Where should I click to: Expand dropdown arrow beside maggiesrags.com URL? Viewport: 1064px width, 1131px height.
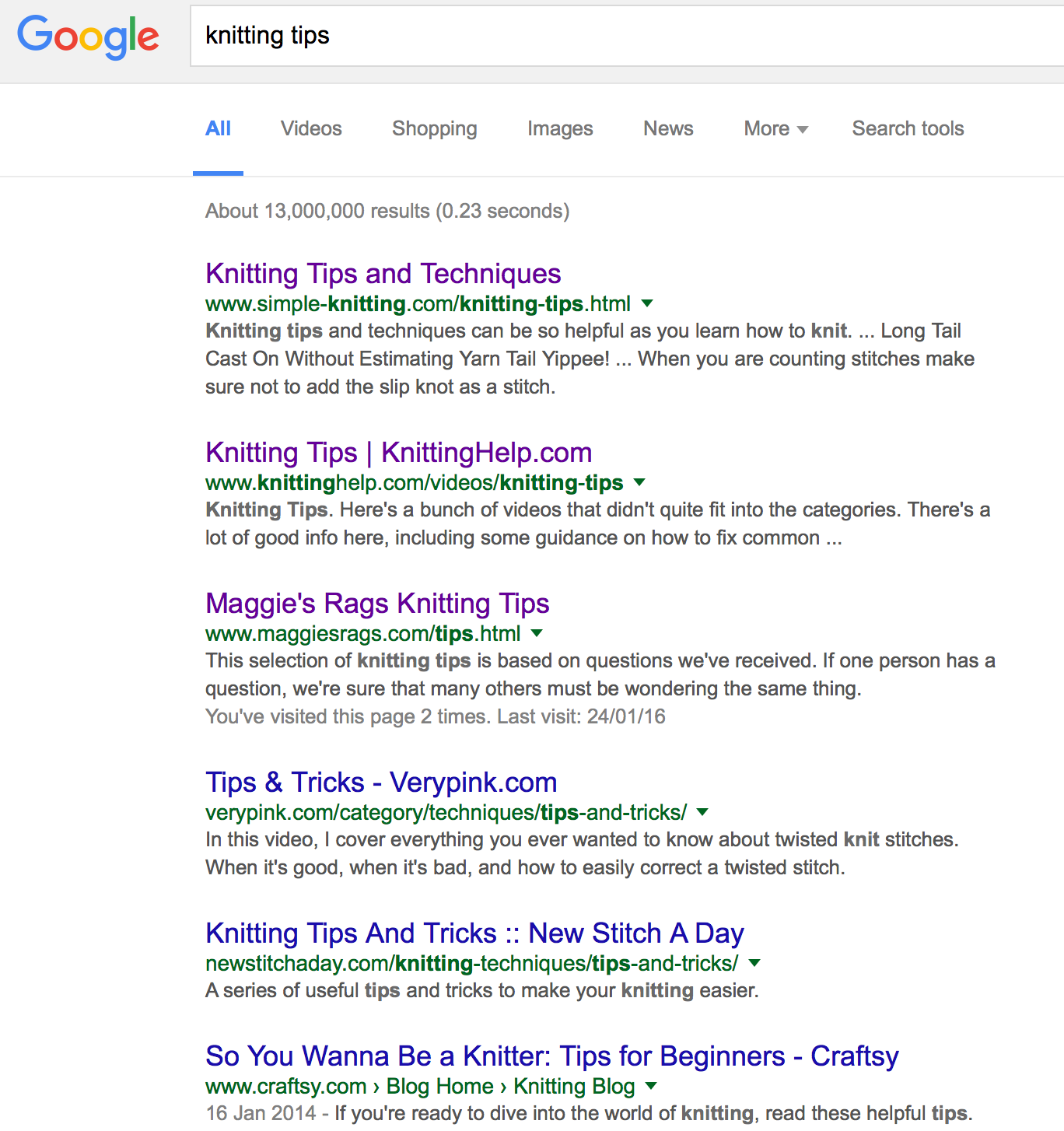tap(537, 633)
